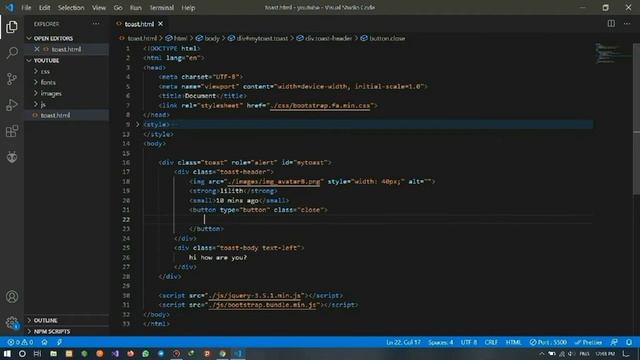This screenshot has width=640, height=360.
Task: Open the View menu
Action: click(99, 7)
